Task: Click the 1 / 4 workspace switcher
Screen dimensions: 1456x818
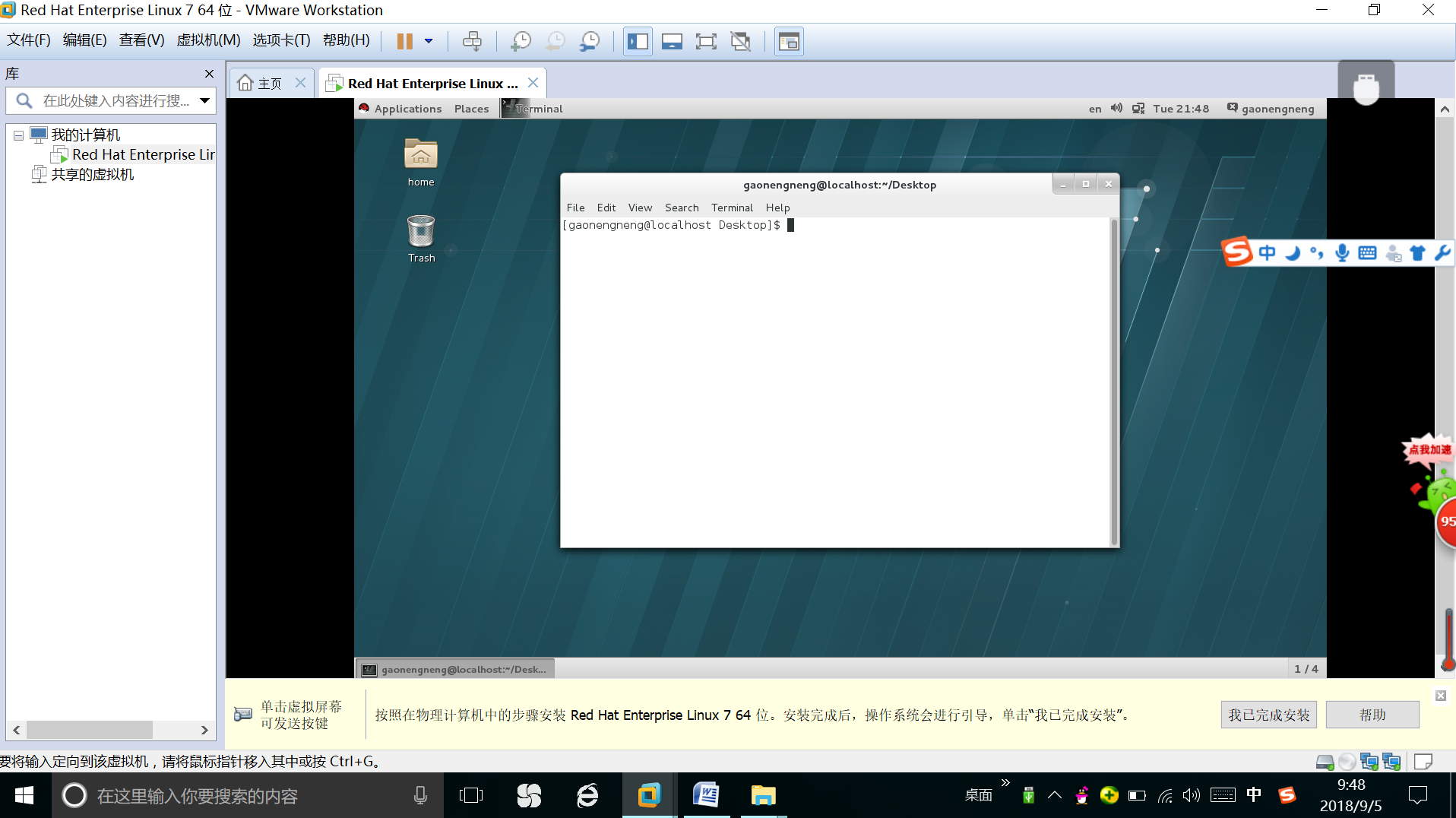Action: click(1306, 669)
